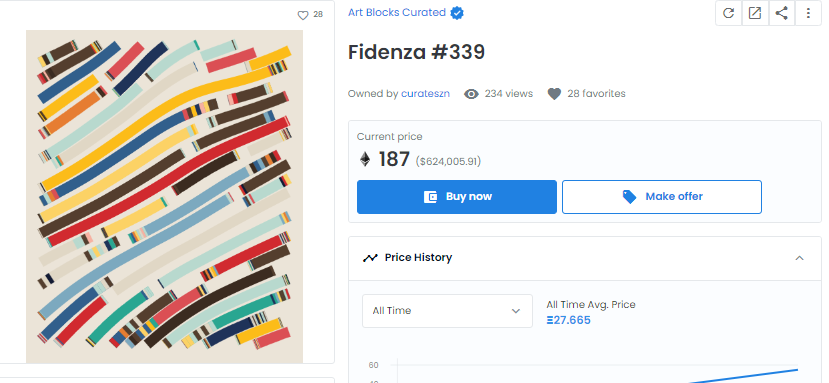Click the blue verified badge icon
829x383 pixels.
pyautogui.click(x=457, y=13)
